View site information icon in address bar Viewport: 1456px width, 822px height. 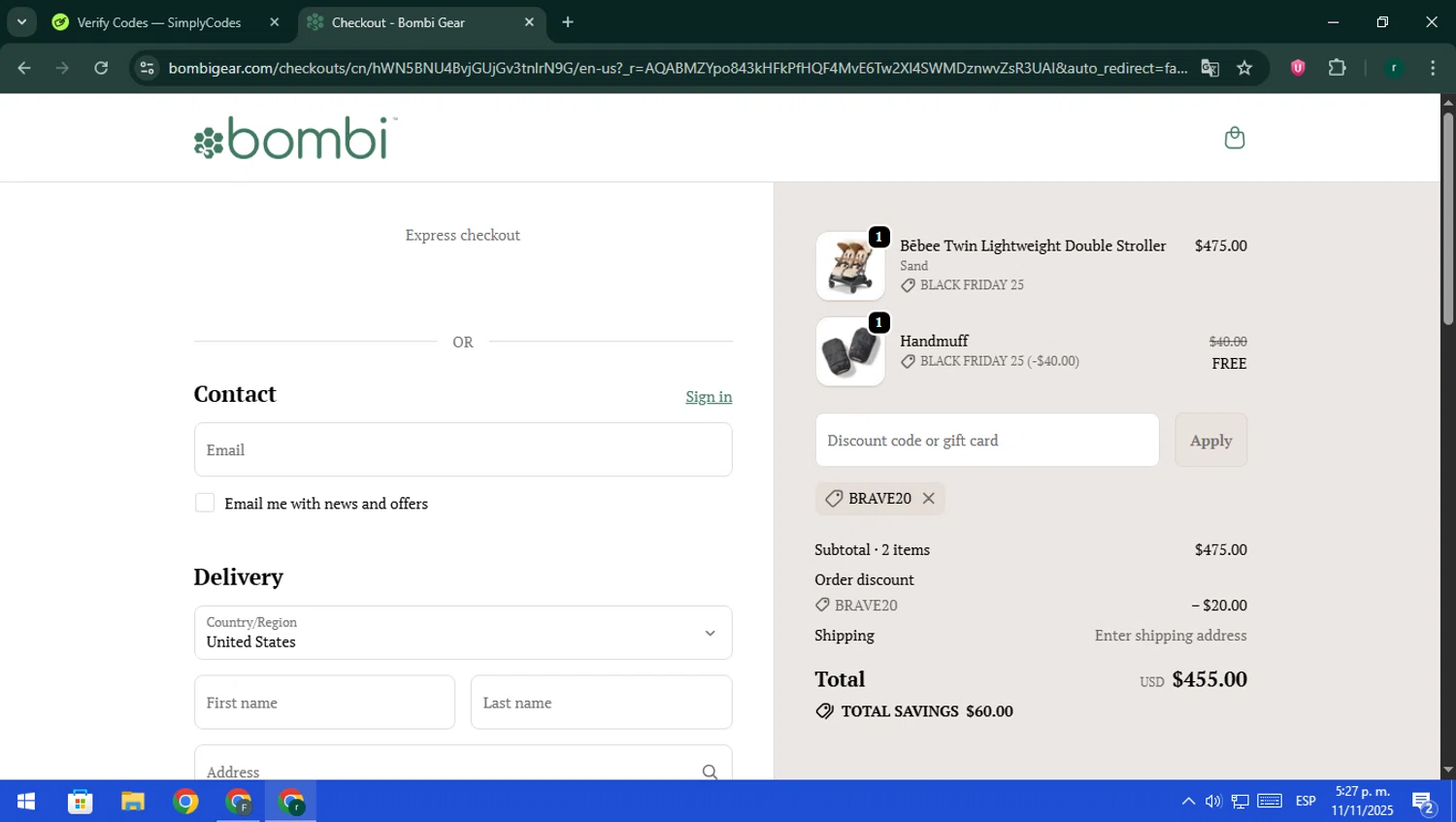(147, 68)
